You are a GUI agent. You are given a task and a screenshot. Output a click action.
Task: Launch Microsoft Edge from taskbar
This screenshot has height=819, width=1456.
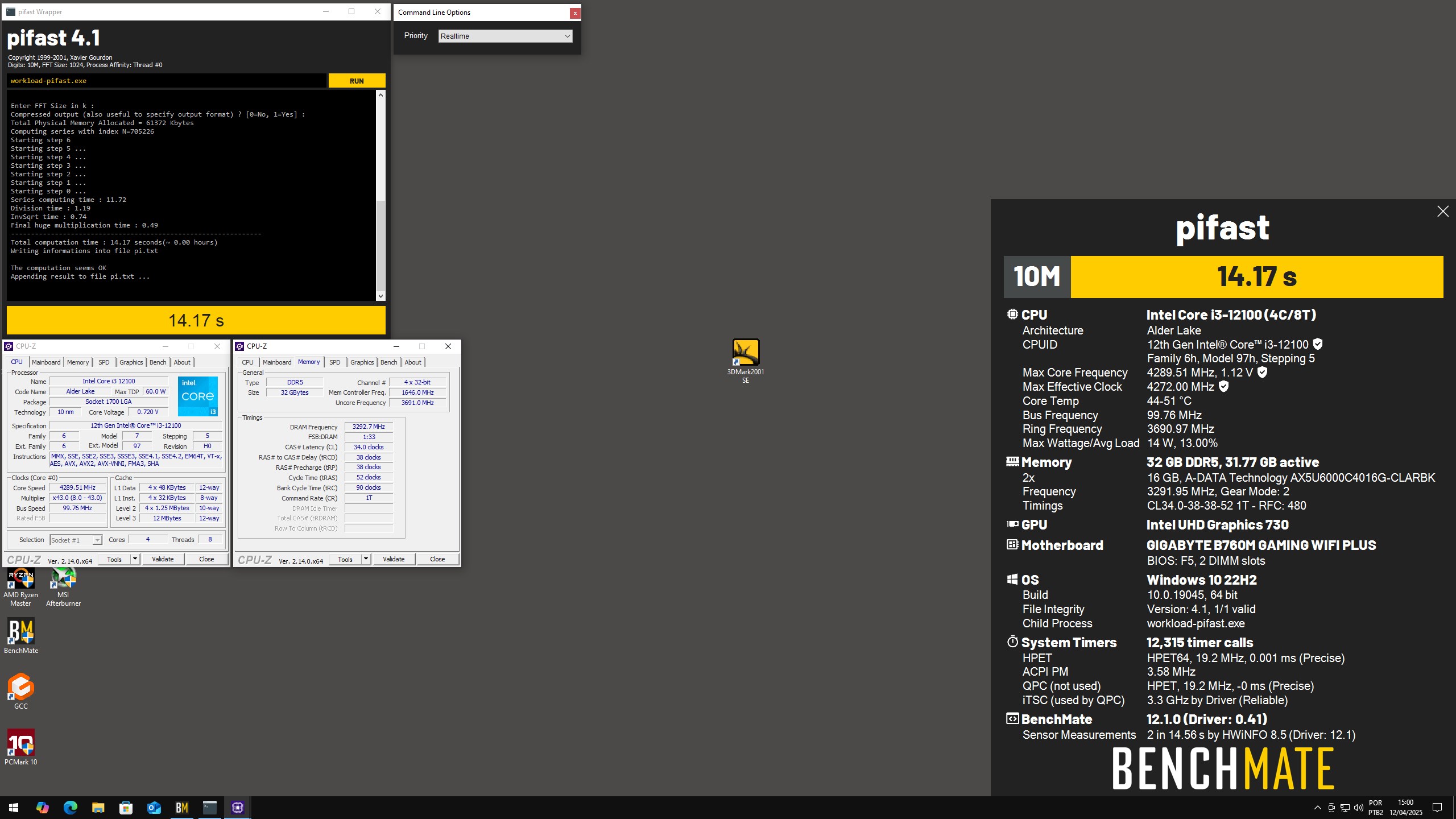(x=70, y=808)
